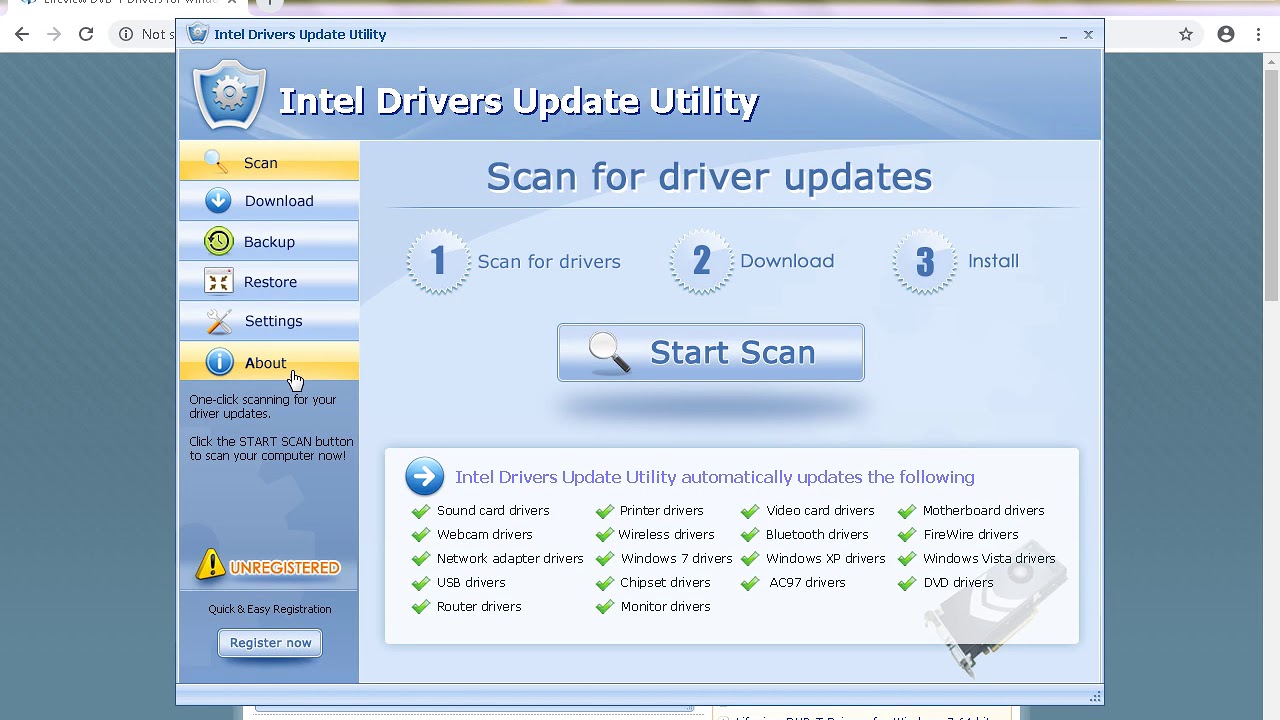Click step 1 badge for Scan for drivers
This screenshot has width=1280, height=720.
tap(438, 261)
